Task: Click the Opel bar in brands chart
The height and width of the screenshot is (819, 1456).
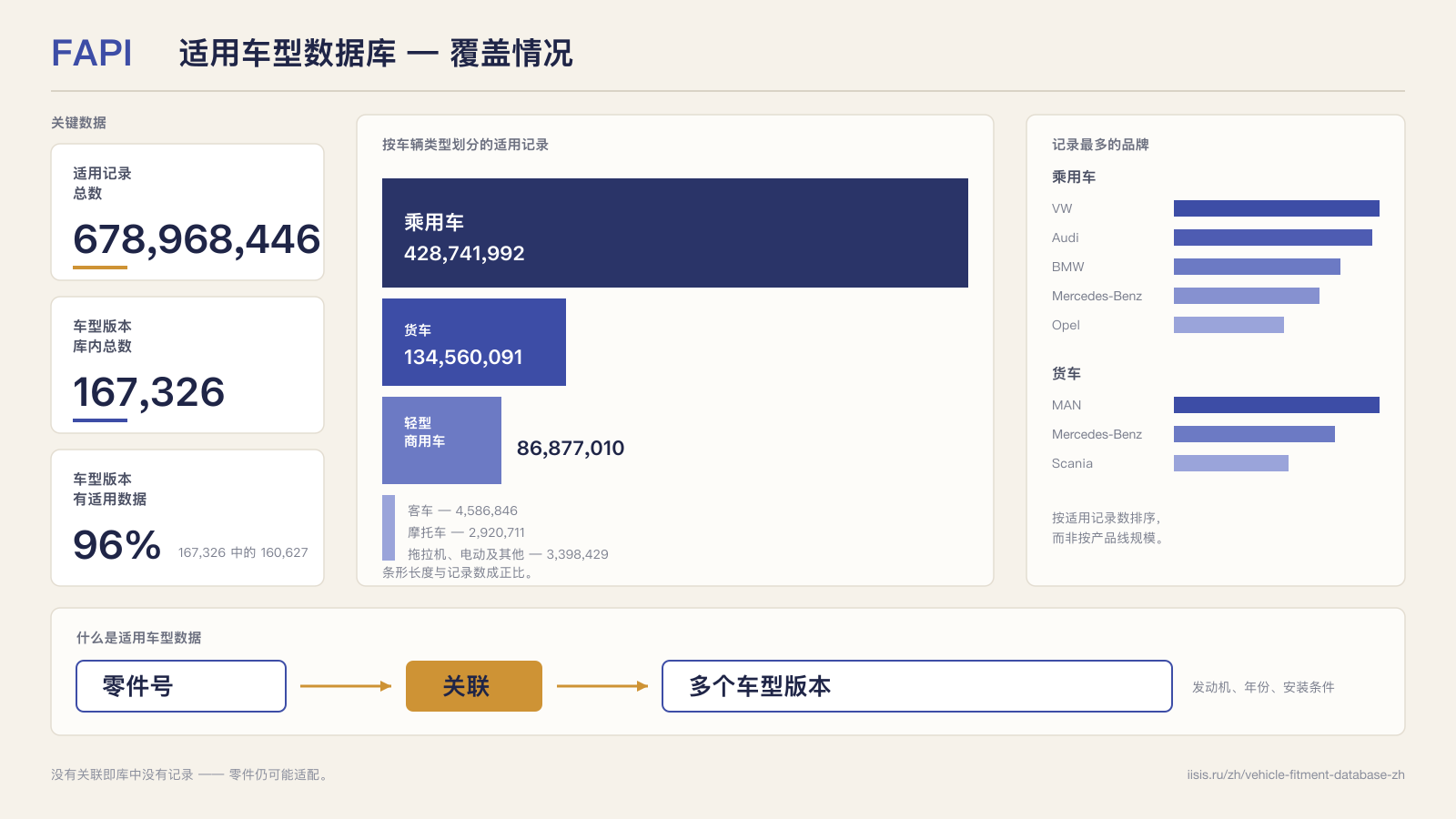Action: pyautogui.click(x=1228, y=325)
